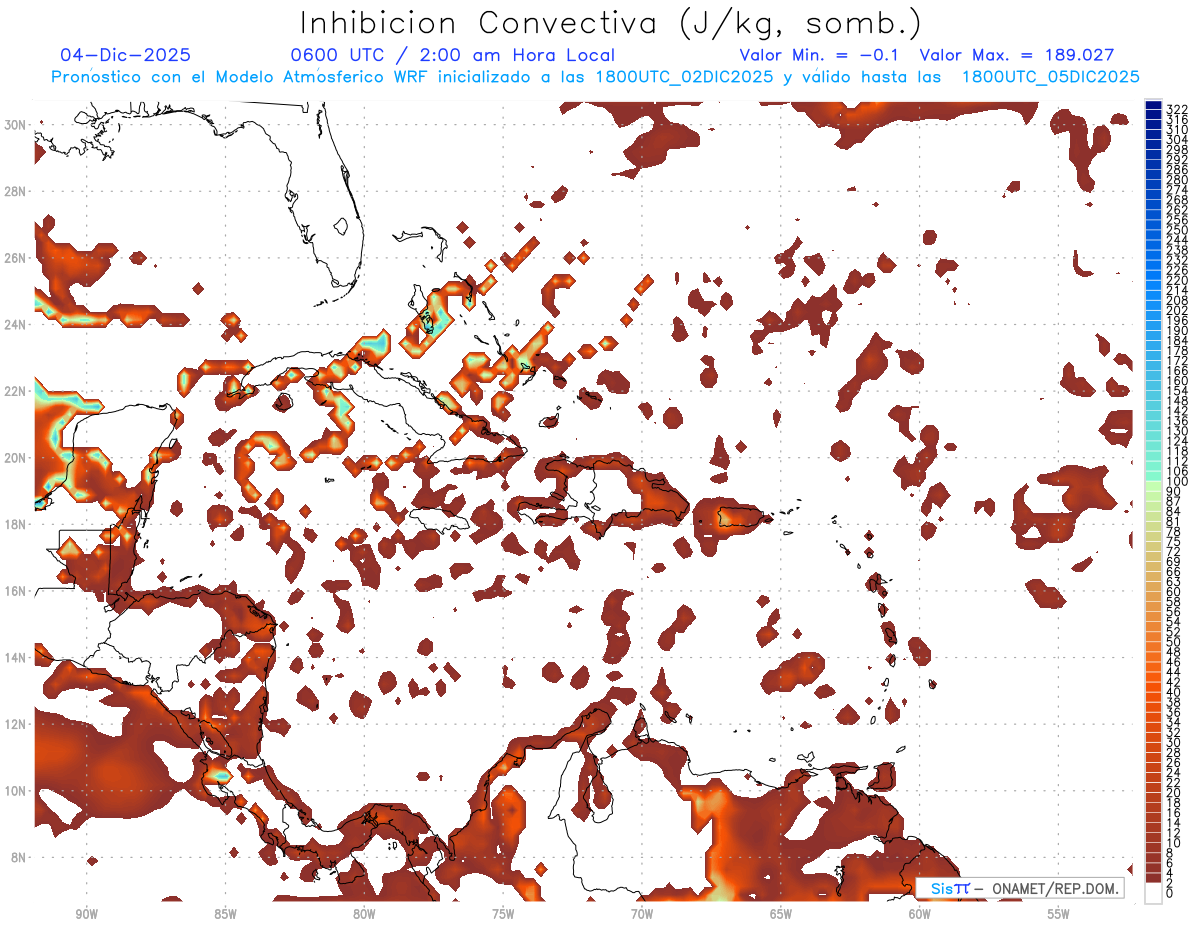1200x927 pixels.
Task: Click the '65W' longitude label
Action: [x=781, y=914]
